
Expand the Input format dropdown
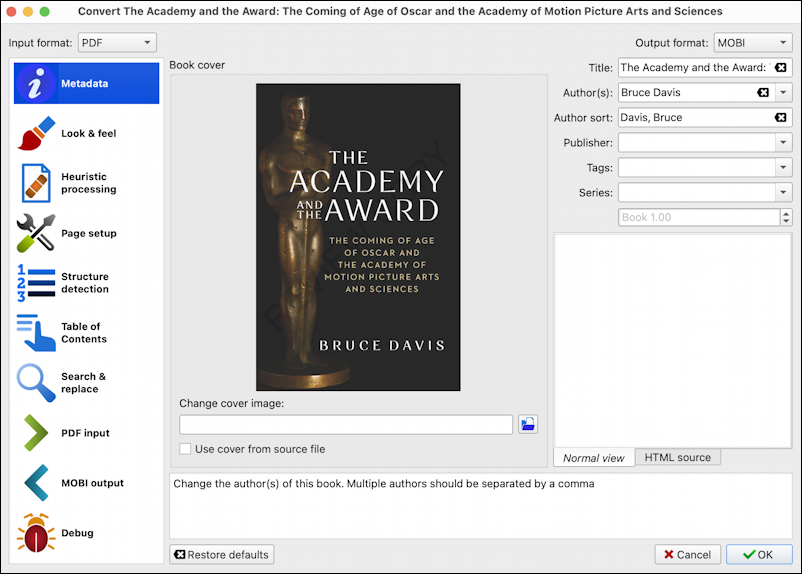[x=117, y=43]
